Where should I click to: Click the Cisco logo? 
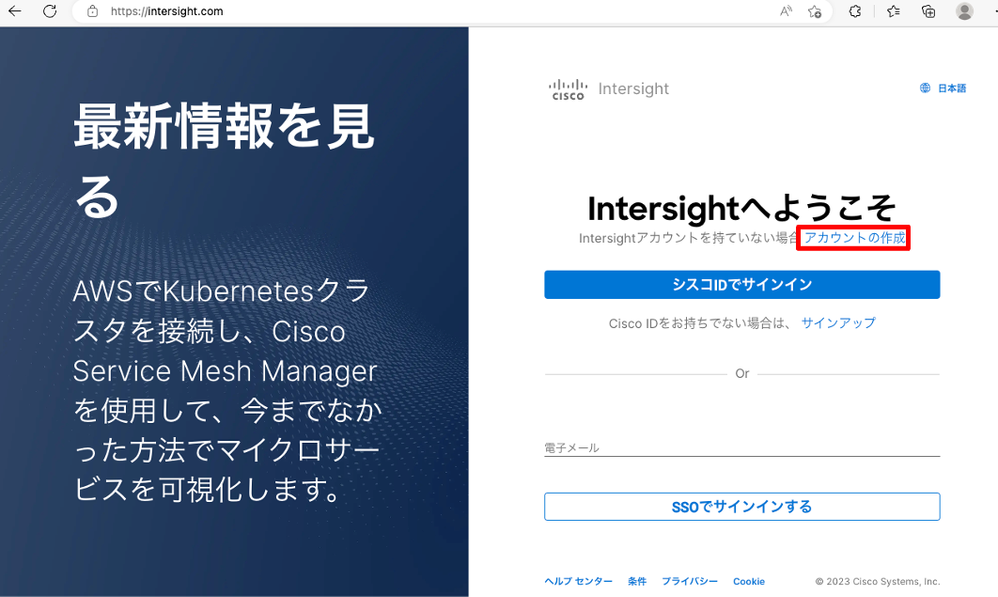[568, 89]
